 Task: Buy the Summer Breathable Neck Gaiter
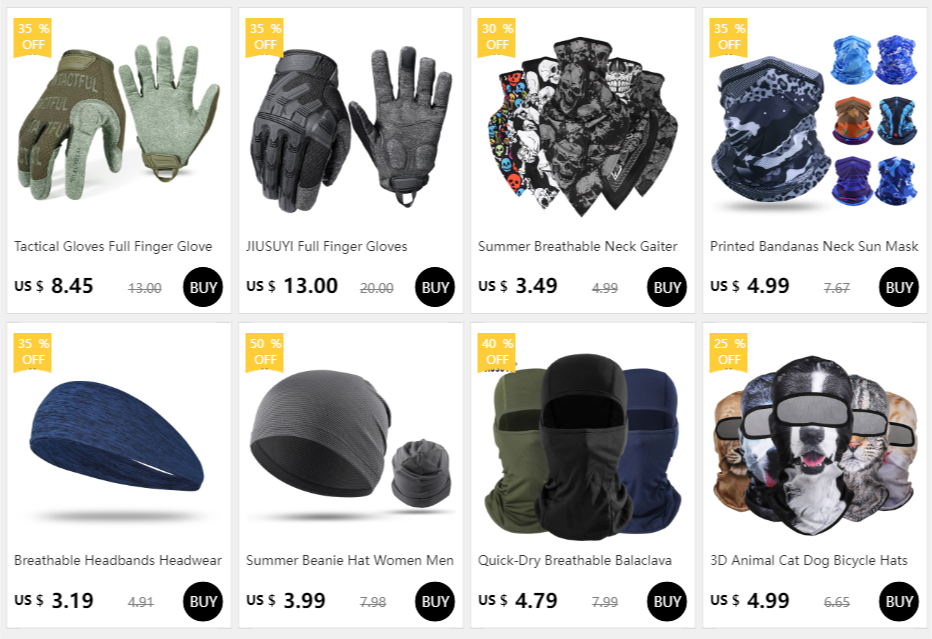(x=666, y=287)
